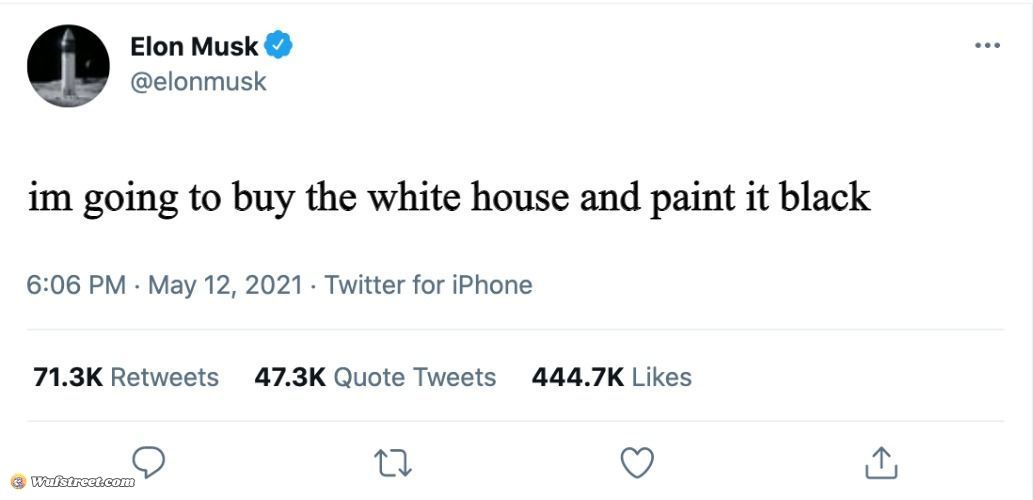
Task: Show the Quote Tweets list
Action: (414, 377)
